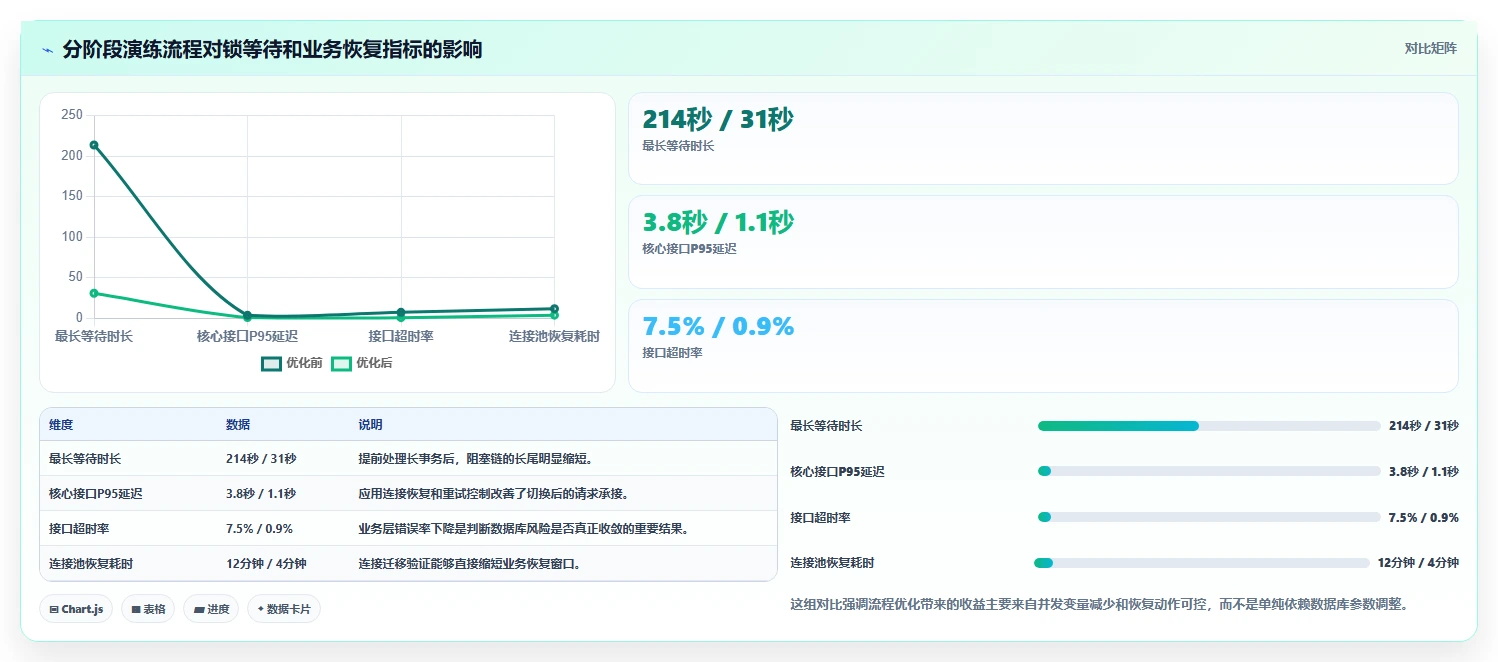Viewport: 1498px width, 662px height.
Task: Click the lightning icon beside the title
Action: pyautogui.click(x=48, y=50)
